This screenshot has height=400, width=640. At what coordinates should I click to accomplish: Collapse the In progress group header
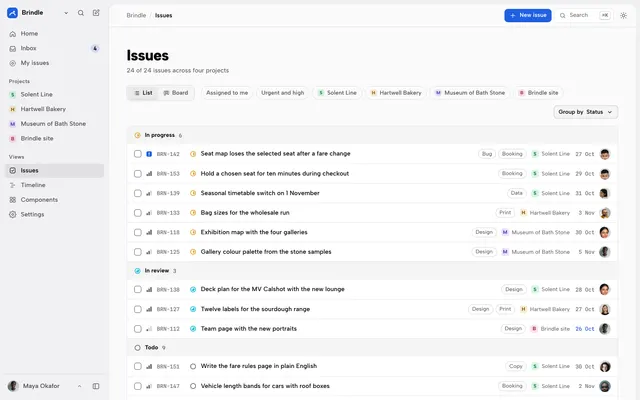click(372, 135)
